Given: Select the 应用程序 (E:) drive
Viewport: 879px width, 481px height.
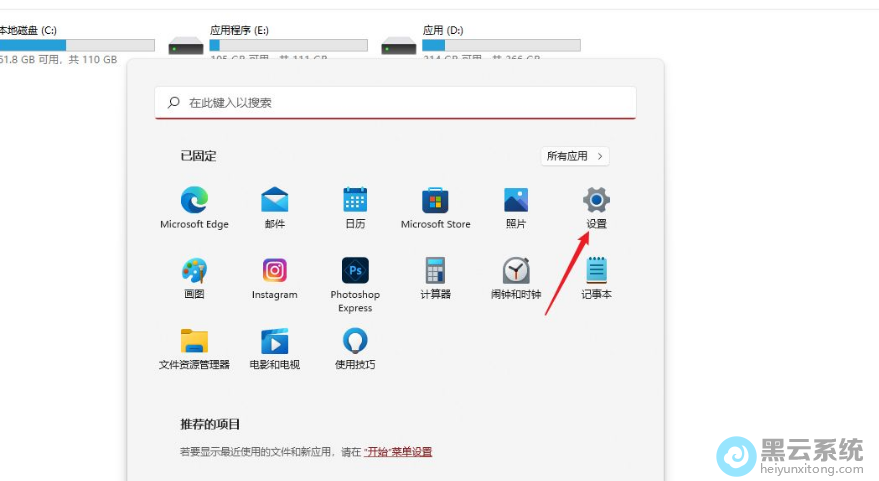Looking at the screenshot, I should (268, 44).
